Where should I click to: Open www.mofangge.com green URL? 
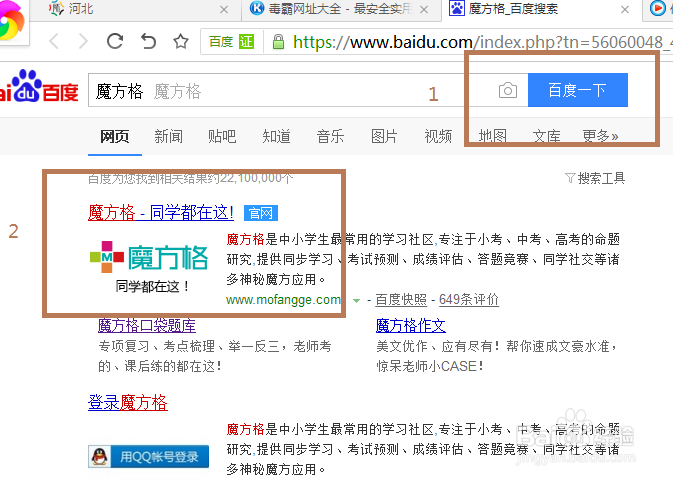283,299
